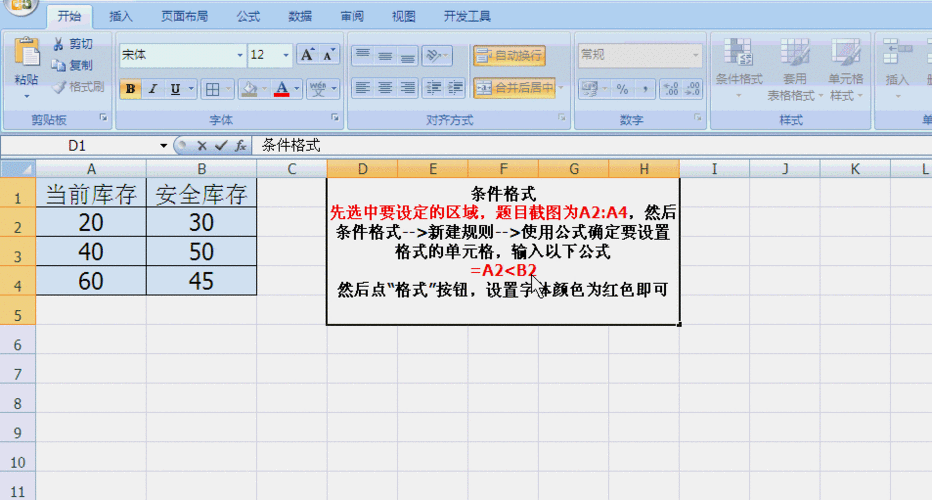
Task: Increase indent
Action: 455,88
